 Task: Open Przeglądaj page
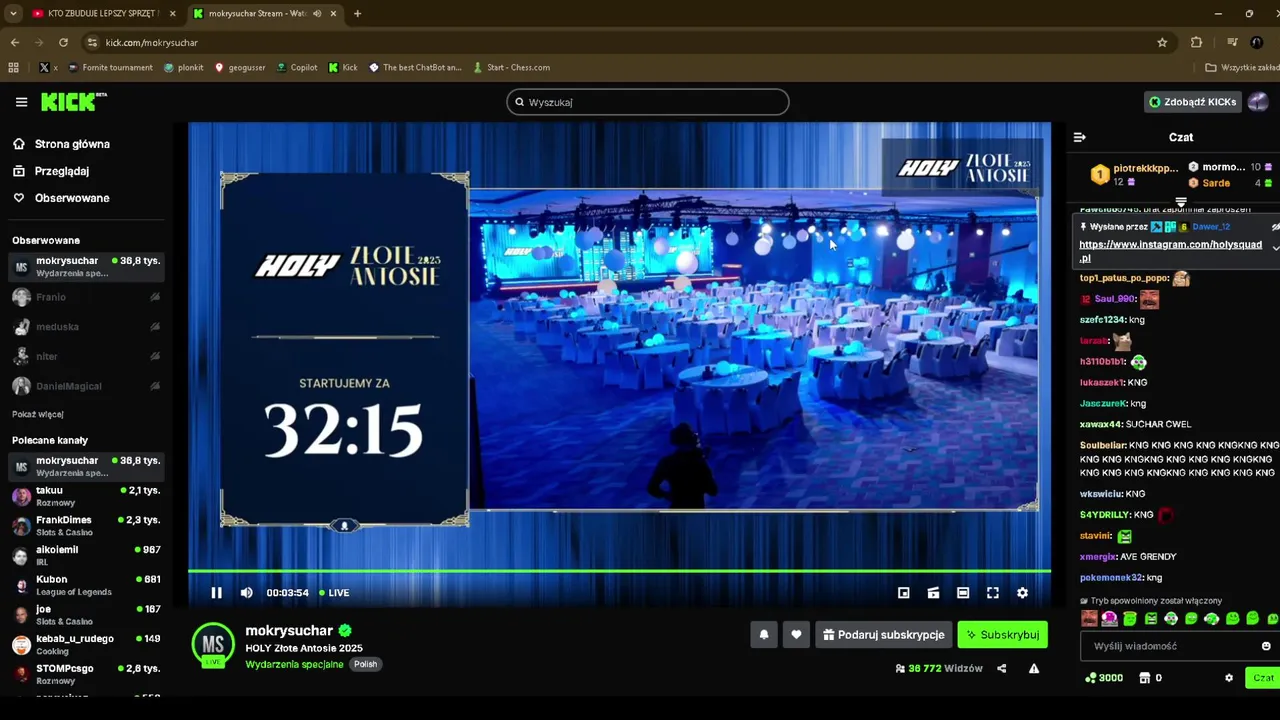[62, 171]
